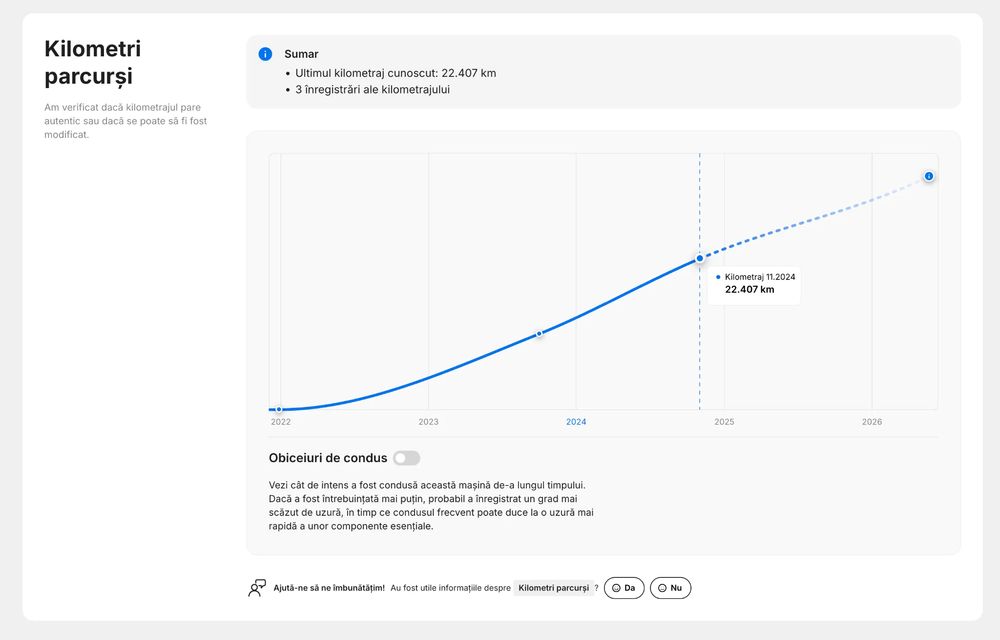Click the 2023 year label on the axis
Image resolution: width=1000 pixels, height=640 pixels.
429,422
